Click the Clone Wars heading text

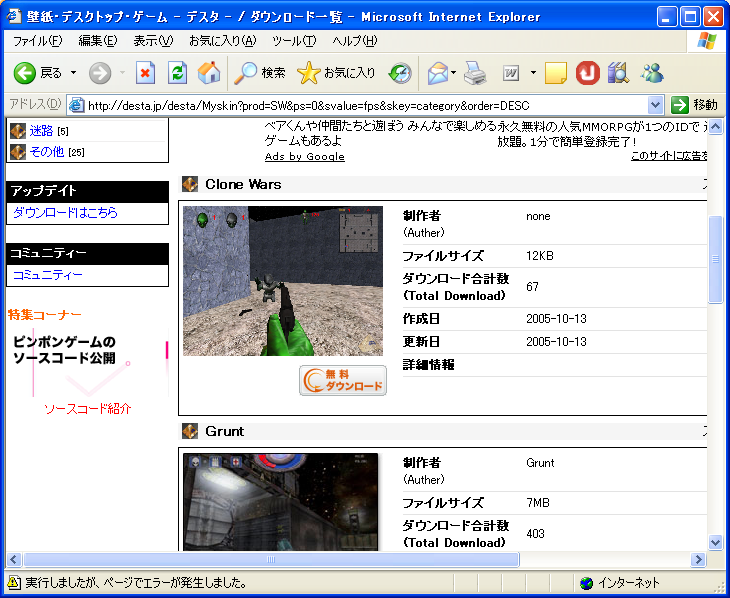(x=243, y=184)
